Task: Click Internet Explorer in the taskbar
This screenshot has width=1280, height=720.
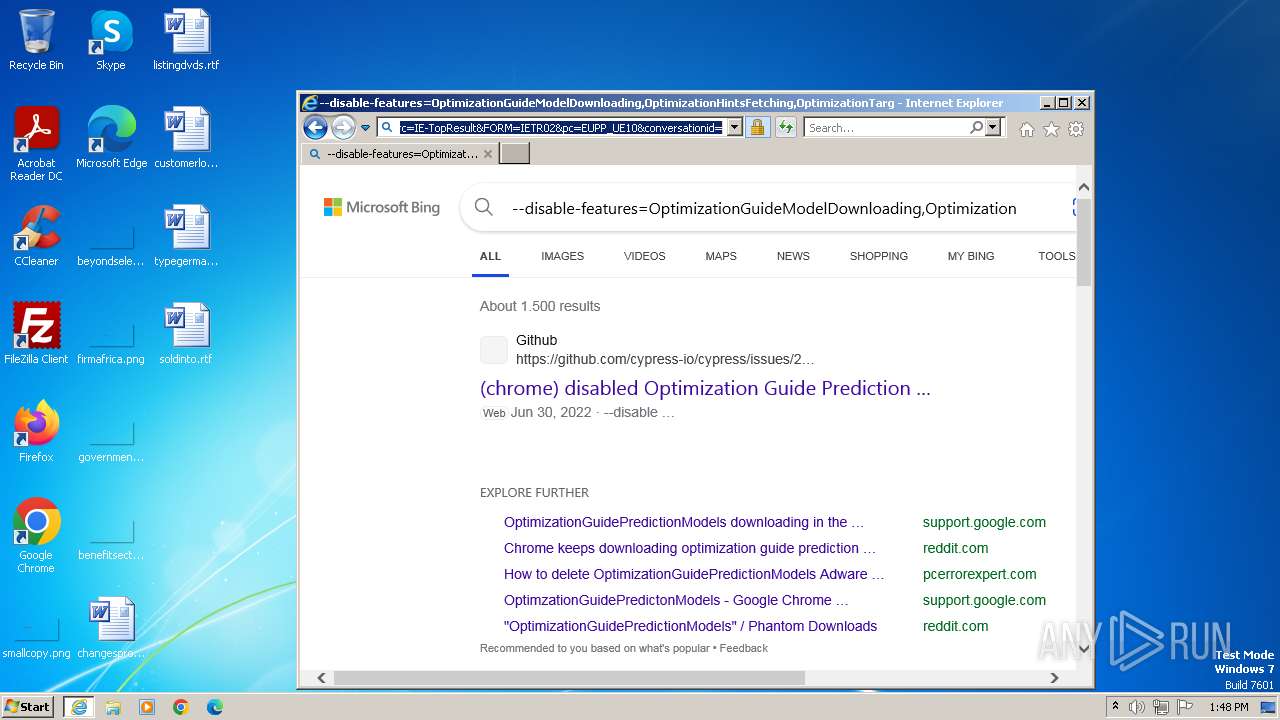Action: 78,706
